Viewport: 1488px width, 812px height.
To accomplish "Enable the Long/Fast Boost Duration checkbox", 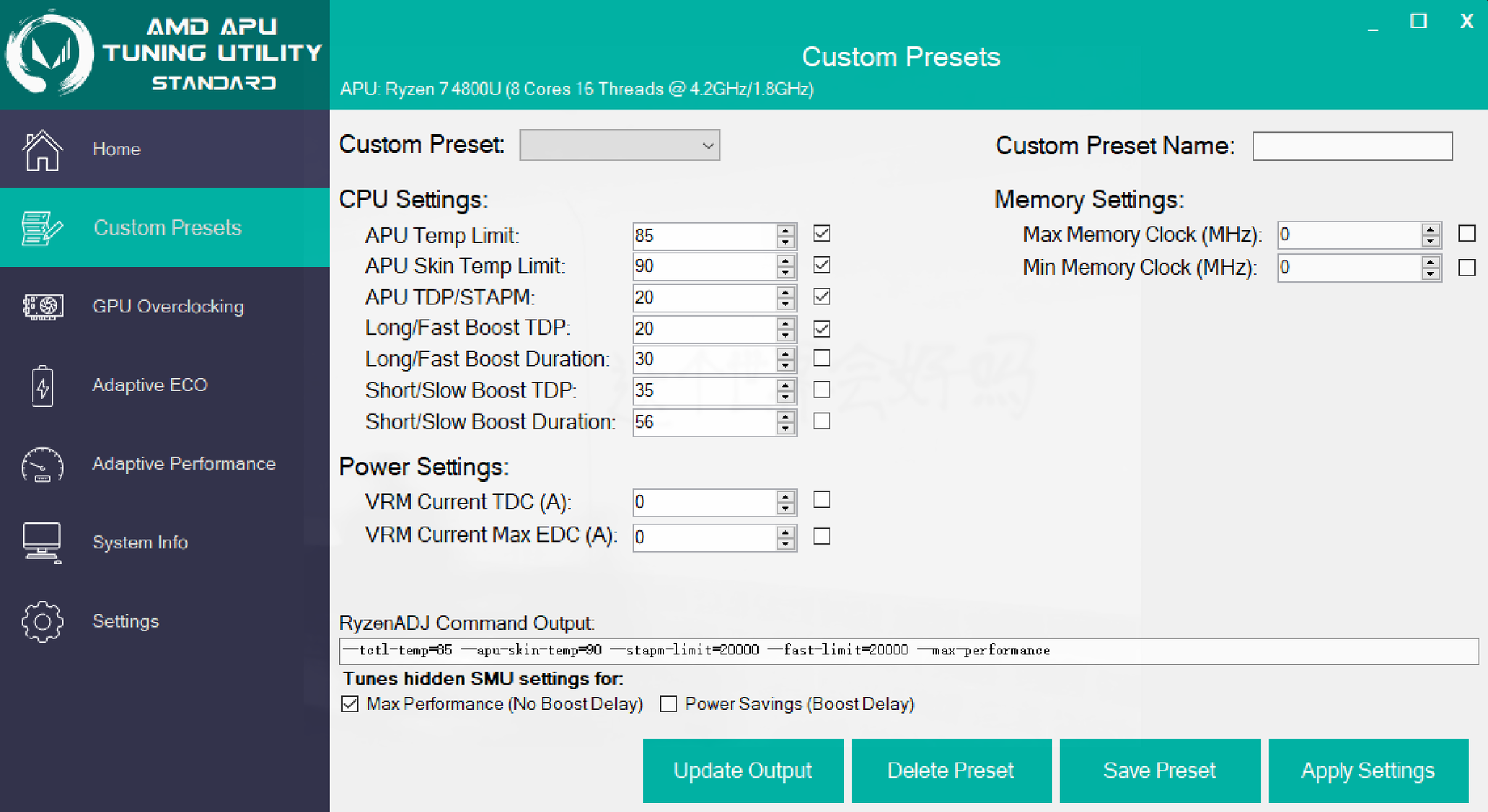I will click(x=822, y=358).
